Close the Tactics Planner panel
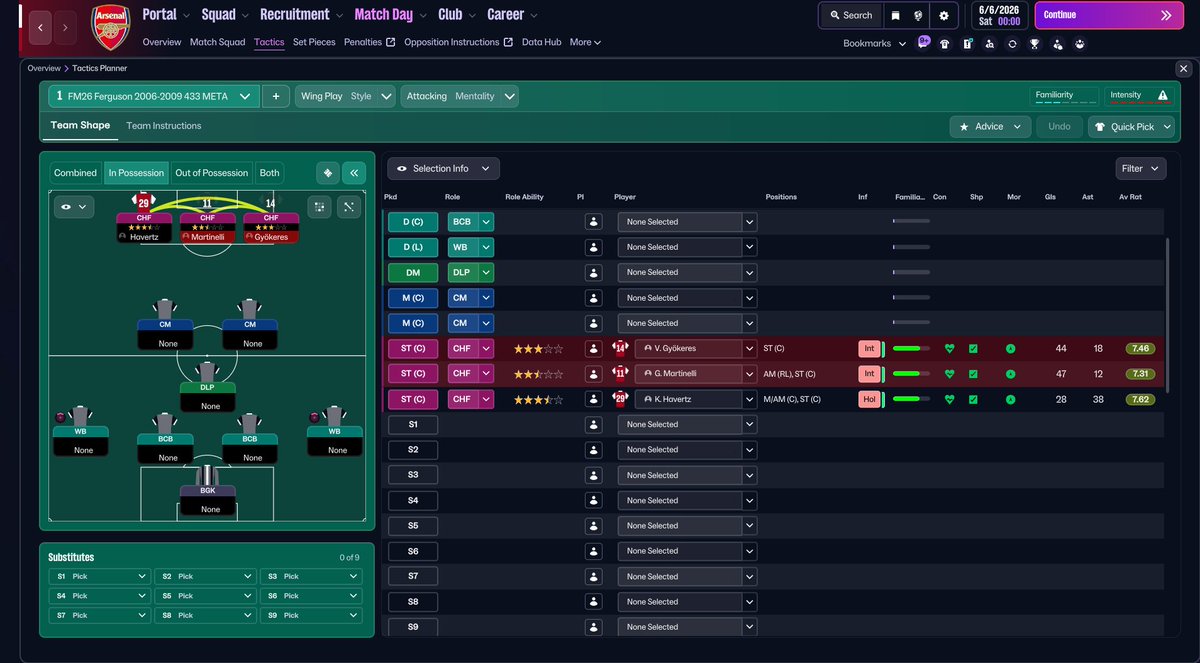The image size is (1200, 663). (1184, 68)
